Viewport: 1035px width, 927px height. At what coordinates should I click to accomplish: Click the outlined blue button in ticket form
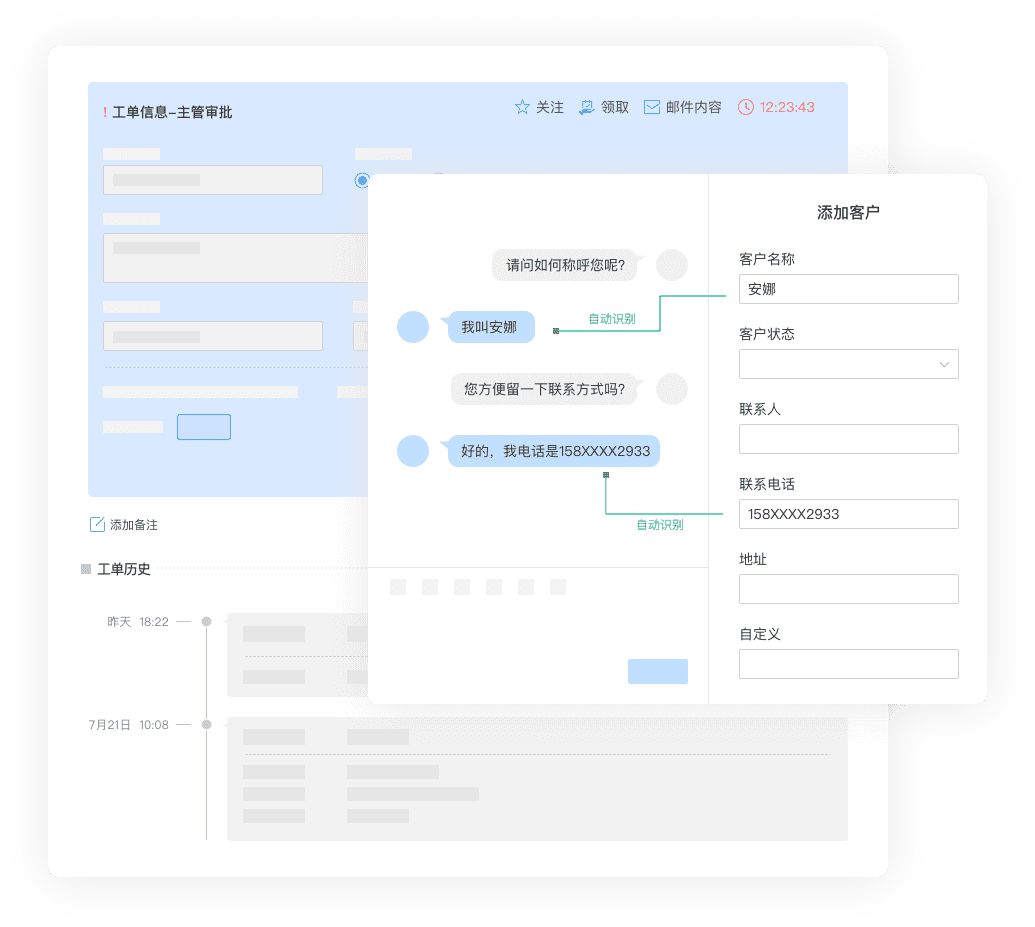point(204,427)
